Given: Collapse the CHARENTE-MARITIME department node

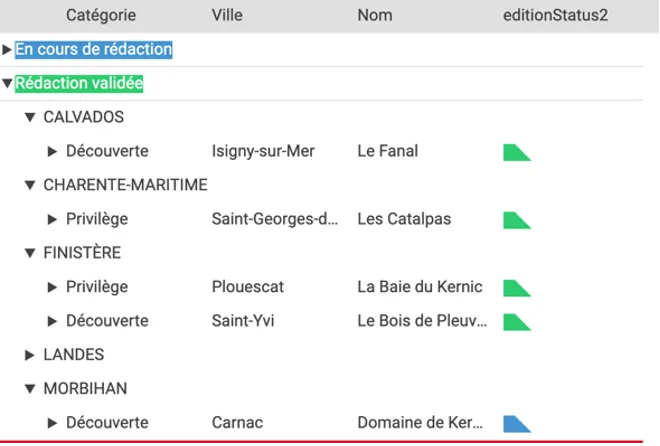Looking at the screenshot, I should click(30, 185).
